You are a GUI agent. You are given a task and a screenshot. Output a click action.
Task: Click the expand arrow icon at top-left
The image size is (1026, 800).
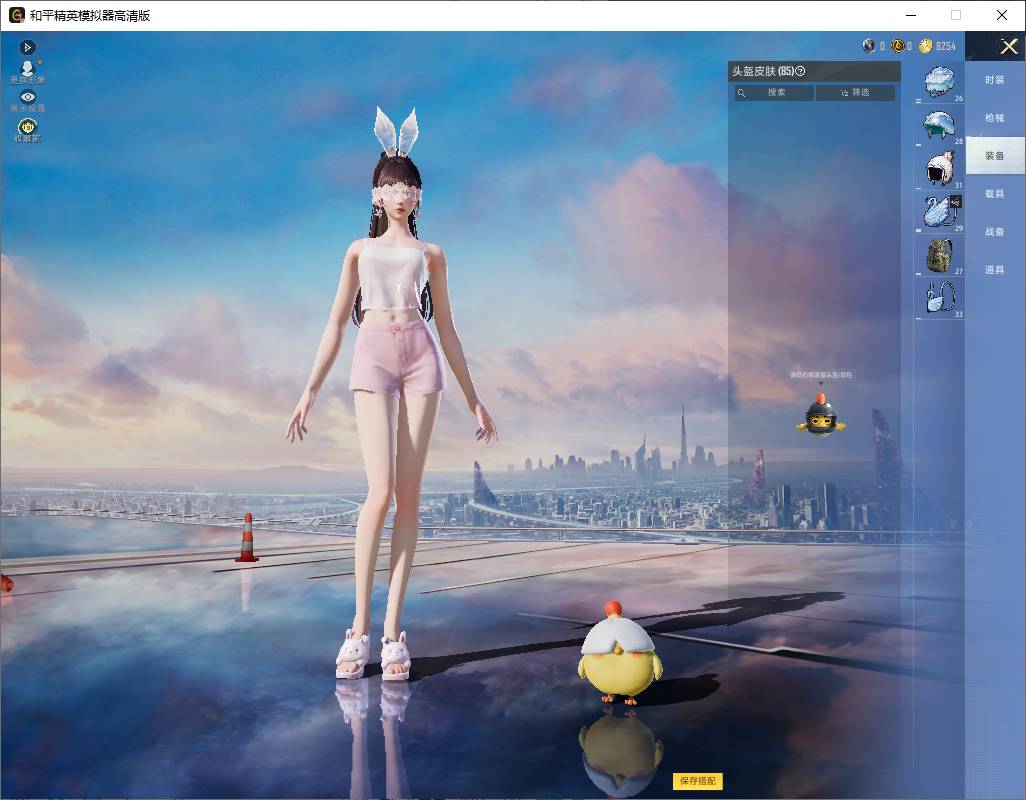pos(27,47)
